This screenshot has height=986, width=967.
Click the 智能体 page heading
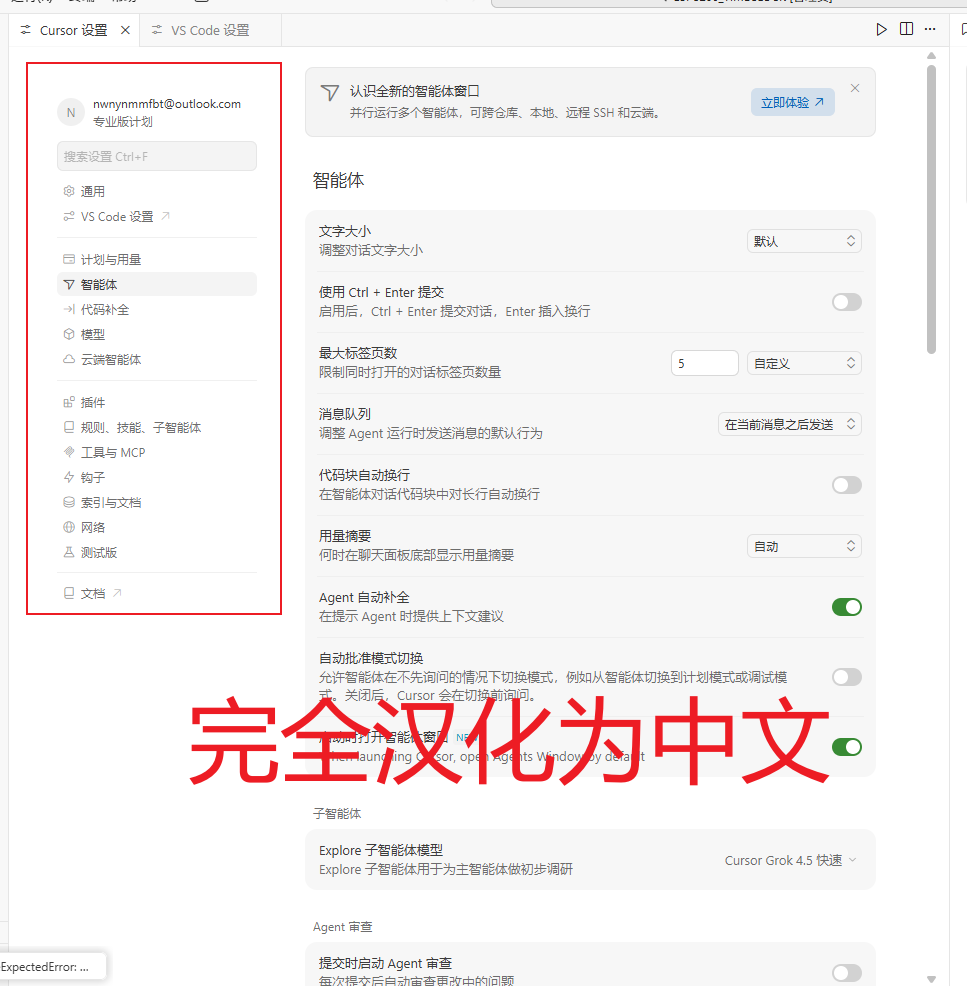pos(339,180)
